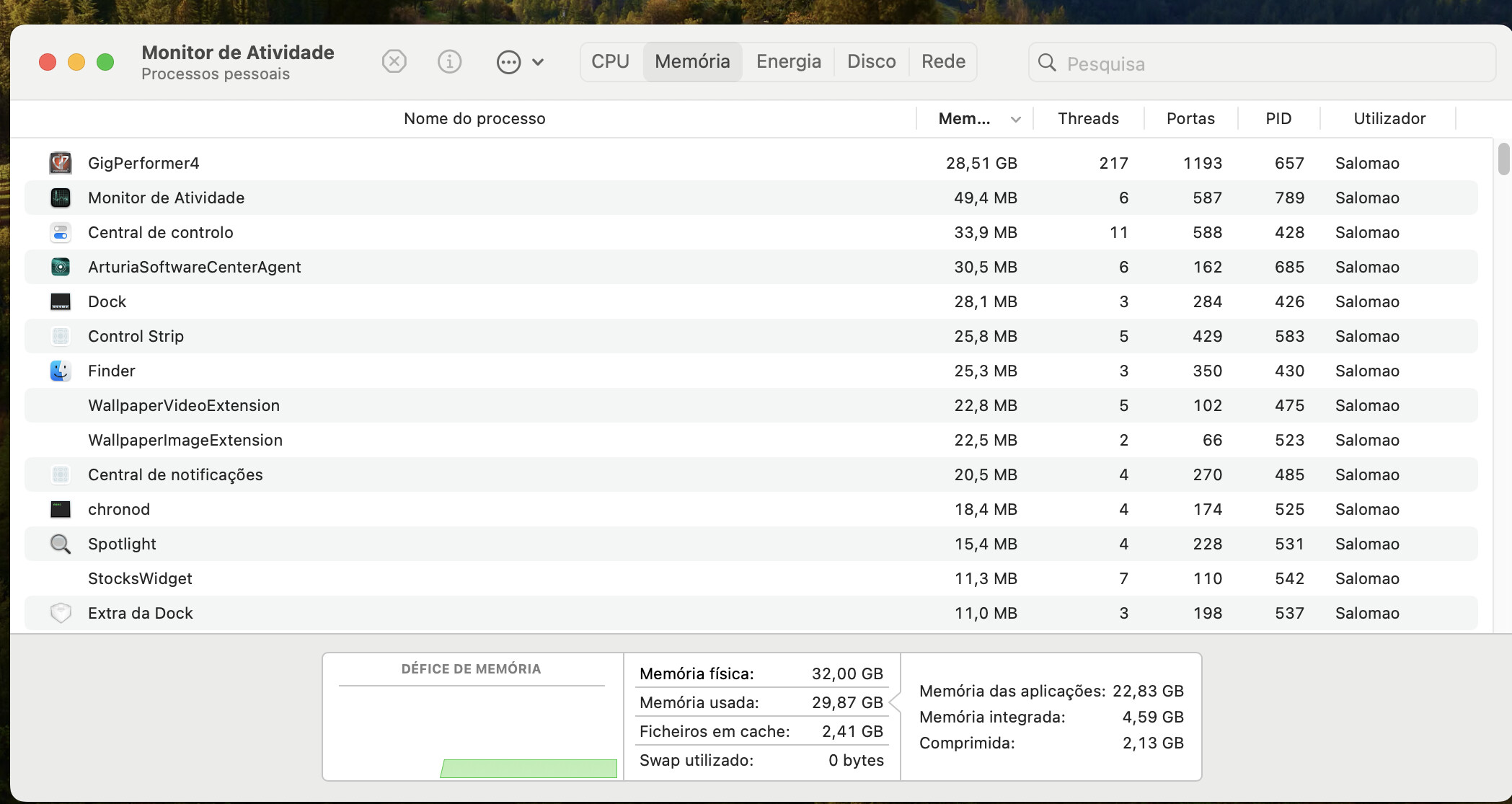Click the Central de notificações icon

(61, 474)
